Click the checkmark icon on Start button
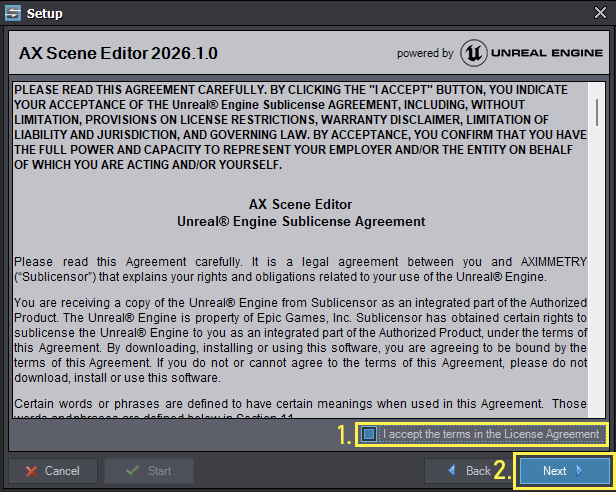 tap(132, 471)
